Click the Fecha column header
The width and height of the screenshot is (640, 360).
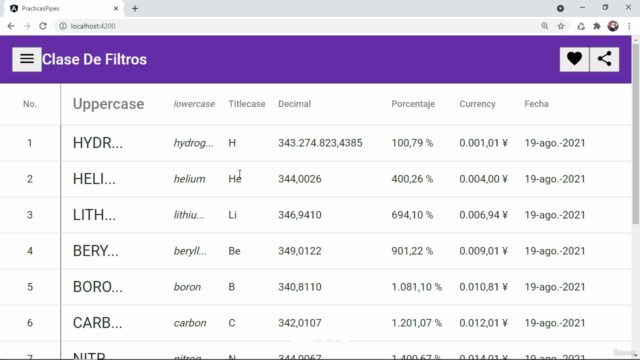point(537,104)
